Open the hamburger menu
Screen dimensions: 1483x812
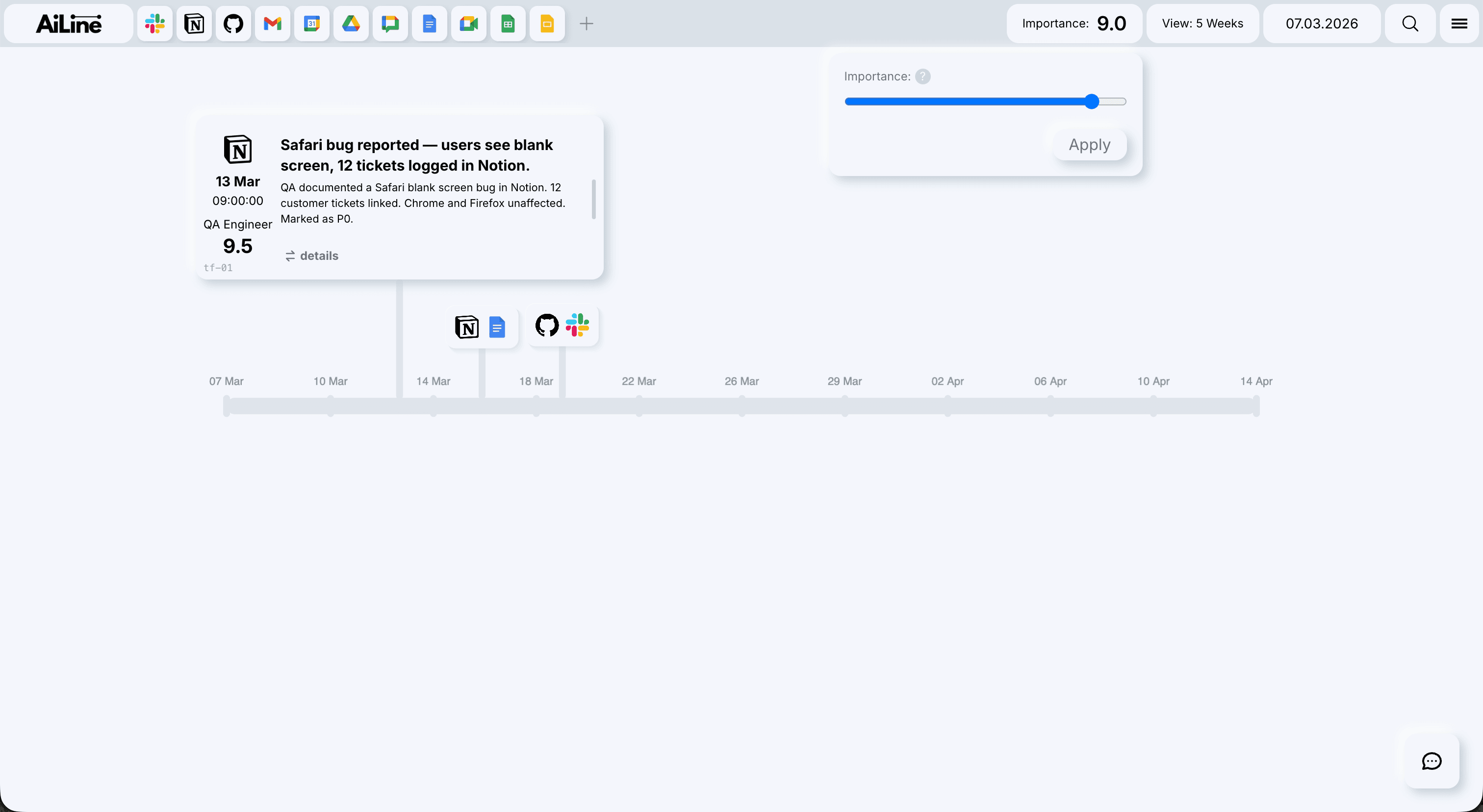point(1459,24)
